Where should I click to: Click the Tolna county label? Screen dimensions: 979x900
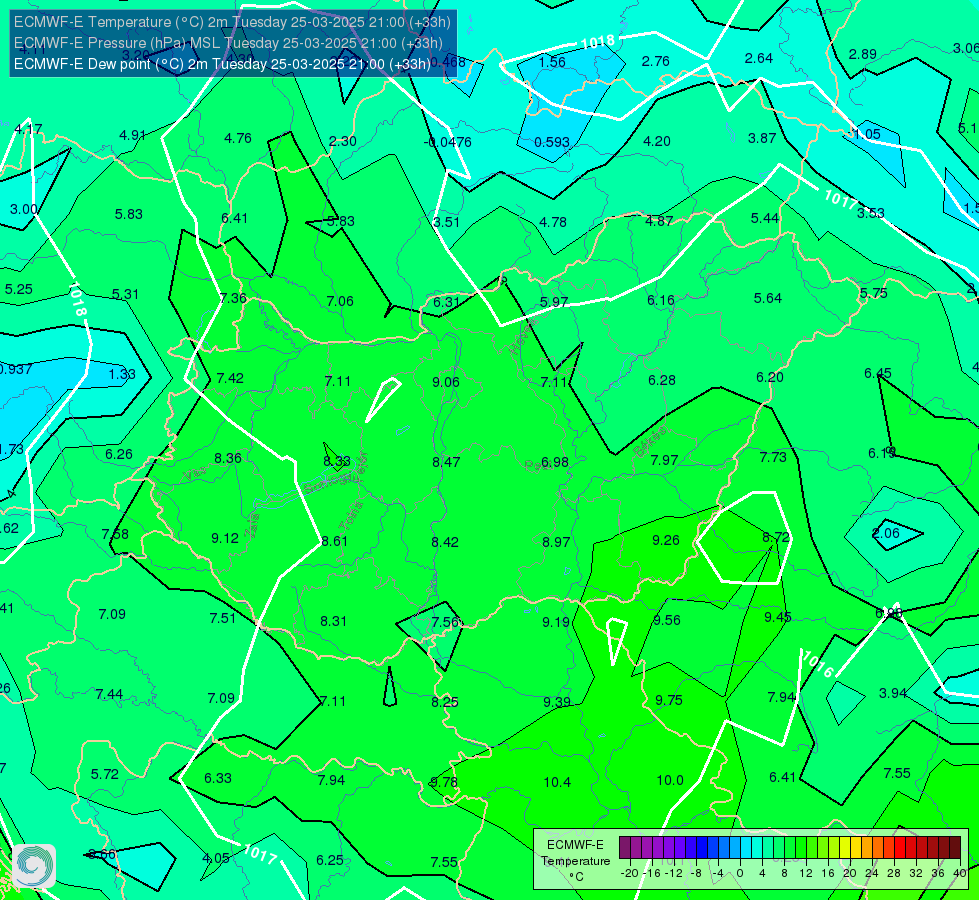352,516
